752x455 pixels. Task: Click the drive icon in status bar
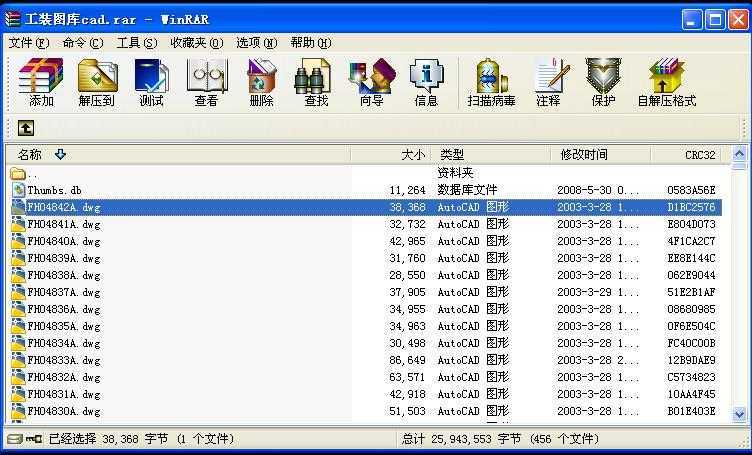15,439
